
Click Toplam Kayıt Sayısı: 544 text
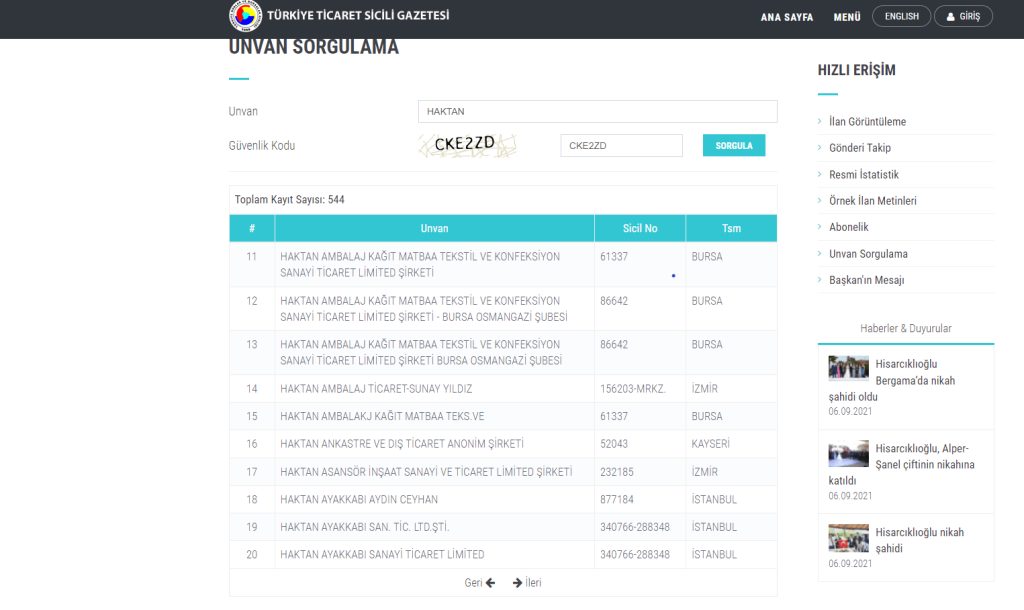click(289, 200)
